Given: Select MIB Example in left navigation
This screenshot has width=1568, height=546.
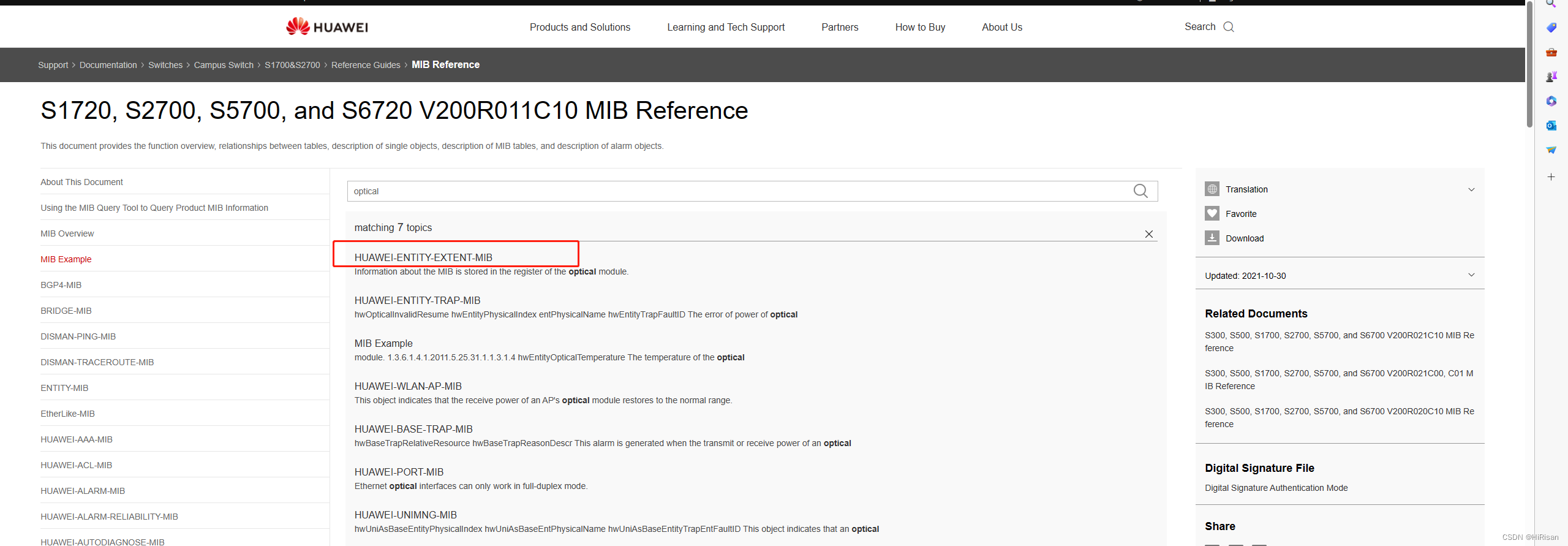Looking at the screenshot, I should [66, 259].
